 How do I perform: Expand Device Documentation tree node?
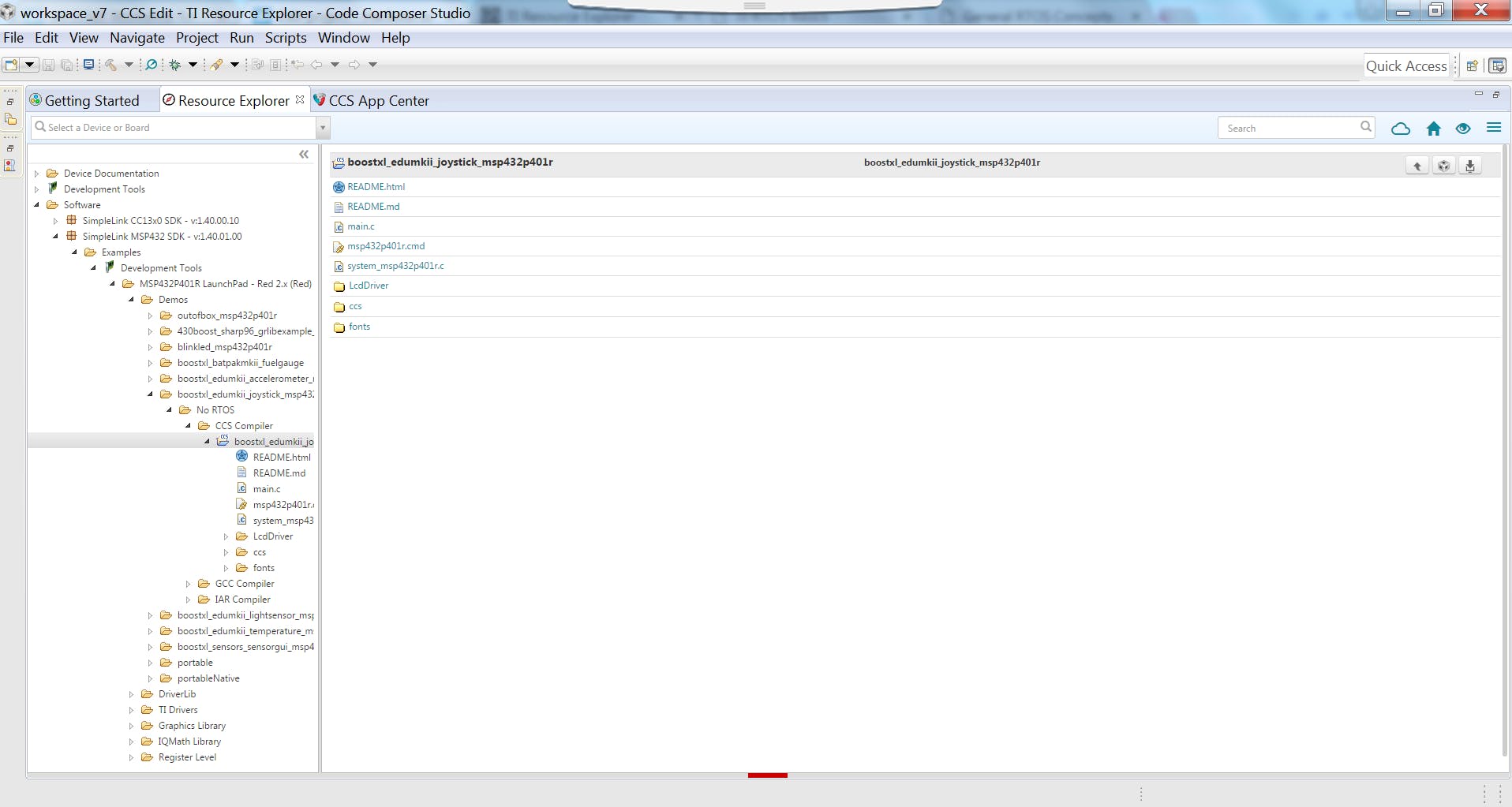click(x=36, y=174)
